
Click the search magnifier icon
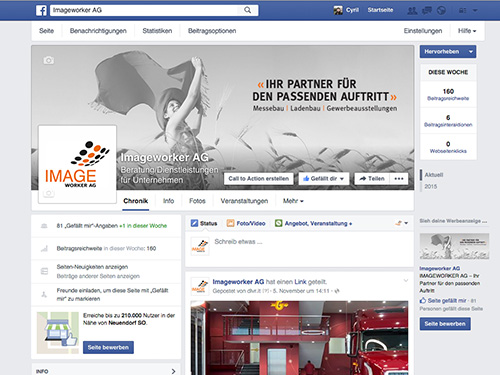click(247, 10)
